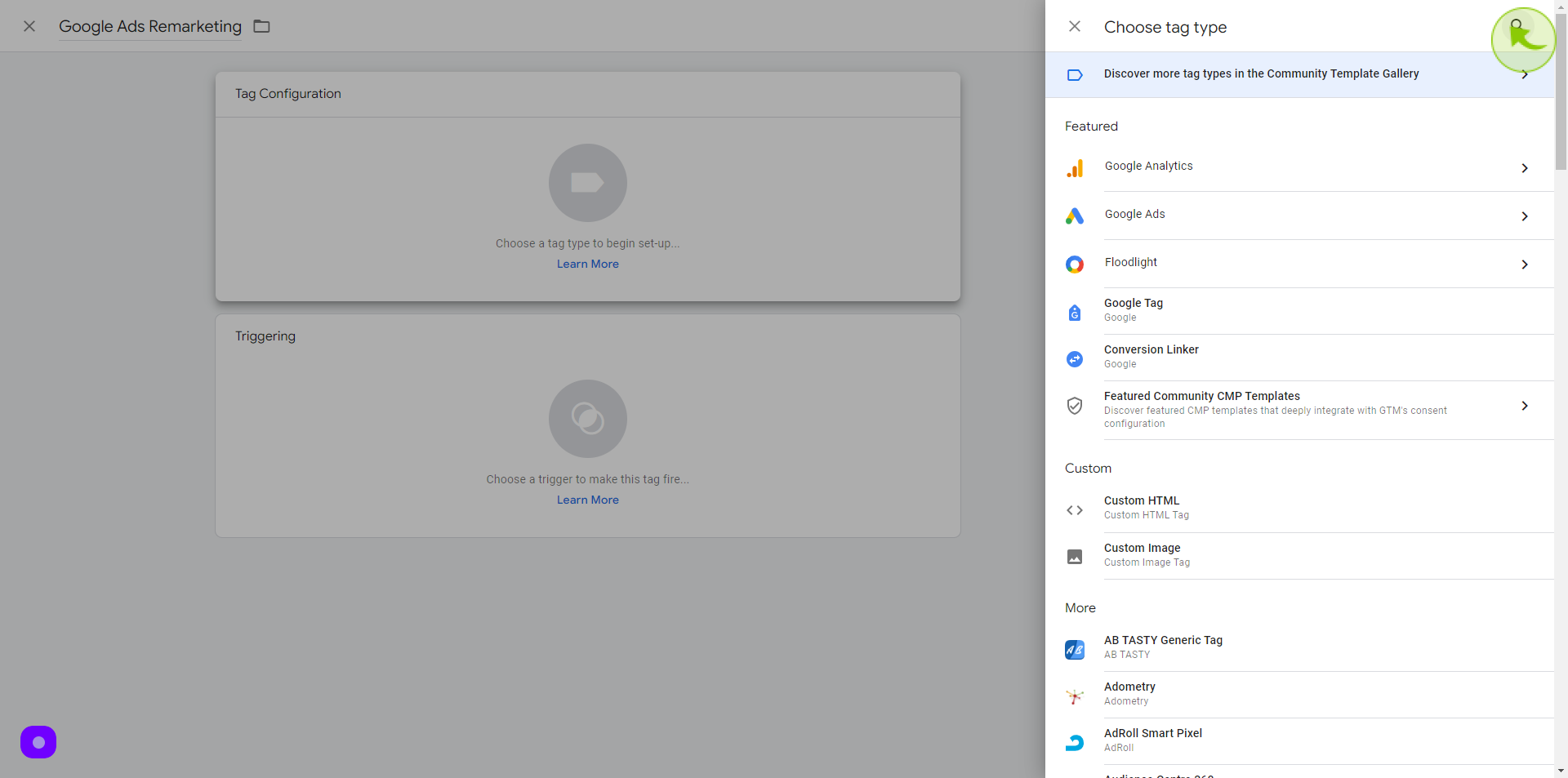This screenshot has width=1568, height=778.
Task: Open search in Choose tag type panel
Action: (x=1517, y=26)
